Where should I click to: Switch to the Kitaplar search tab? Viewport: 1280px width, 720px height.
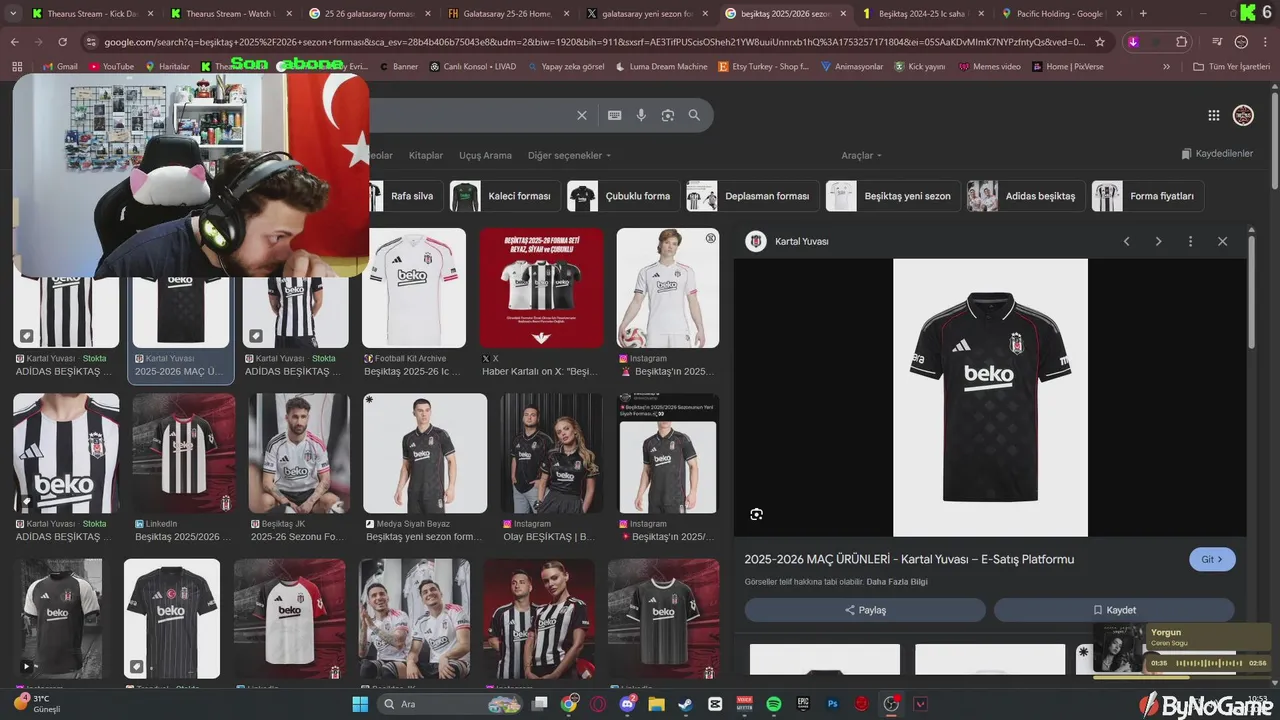click(426, 155)
